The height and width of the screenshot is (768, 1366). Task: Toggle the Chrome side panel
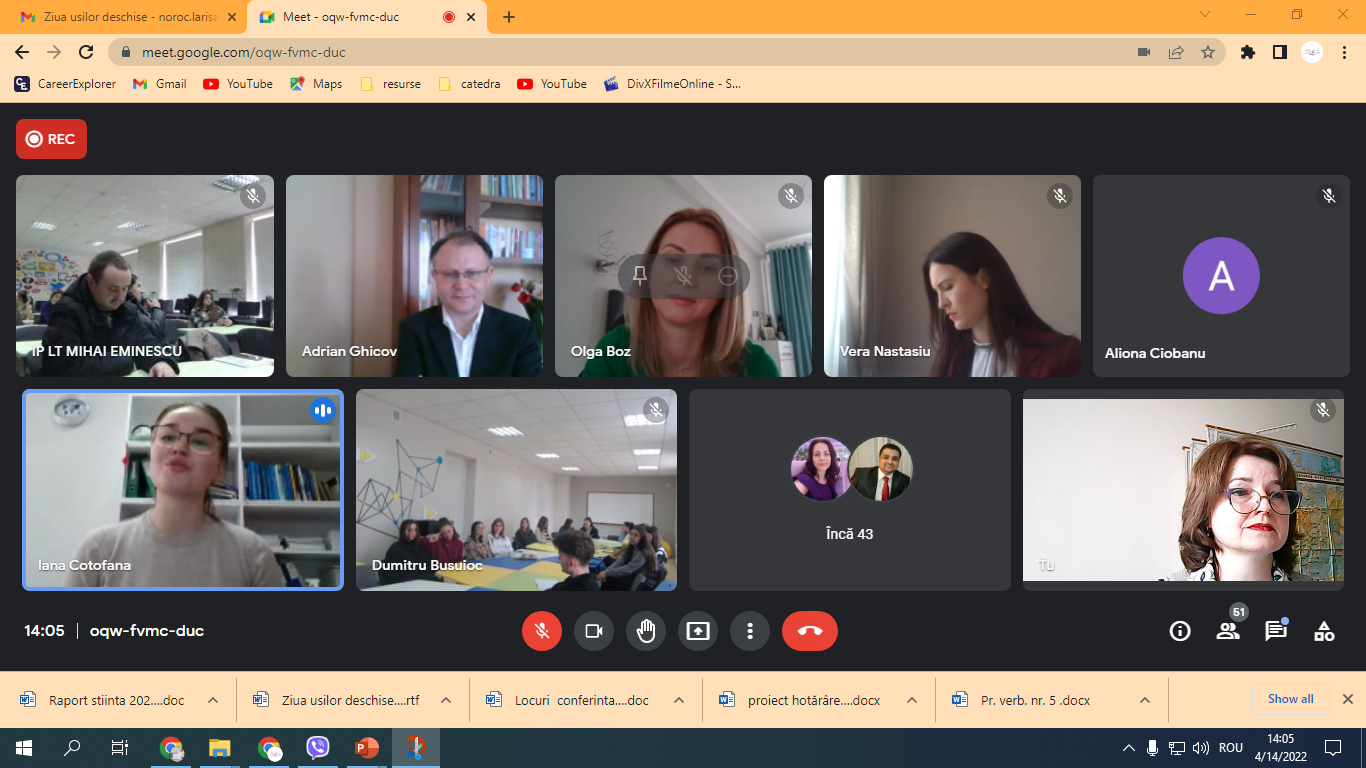pyautogui.click(x=1280, y=52)
